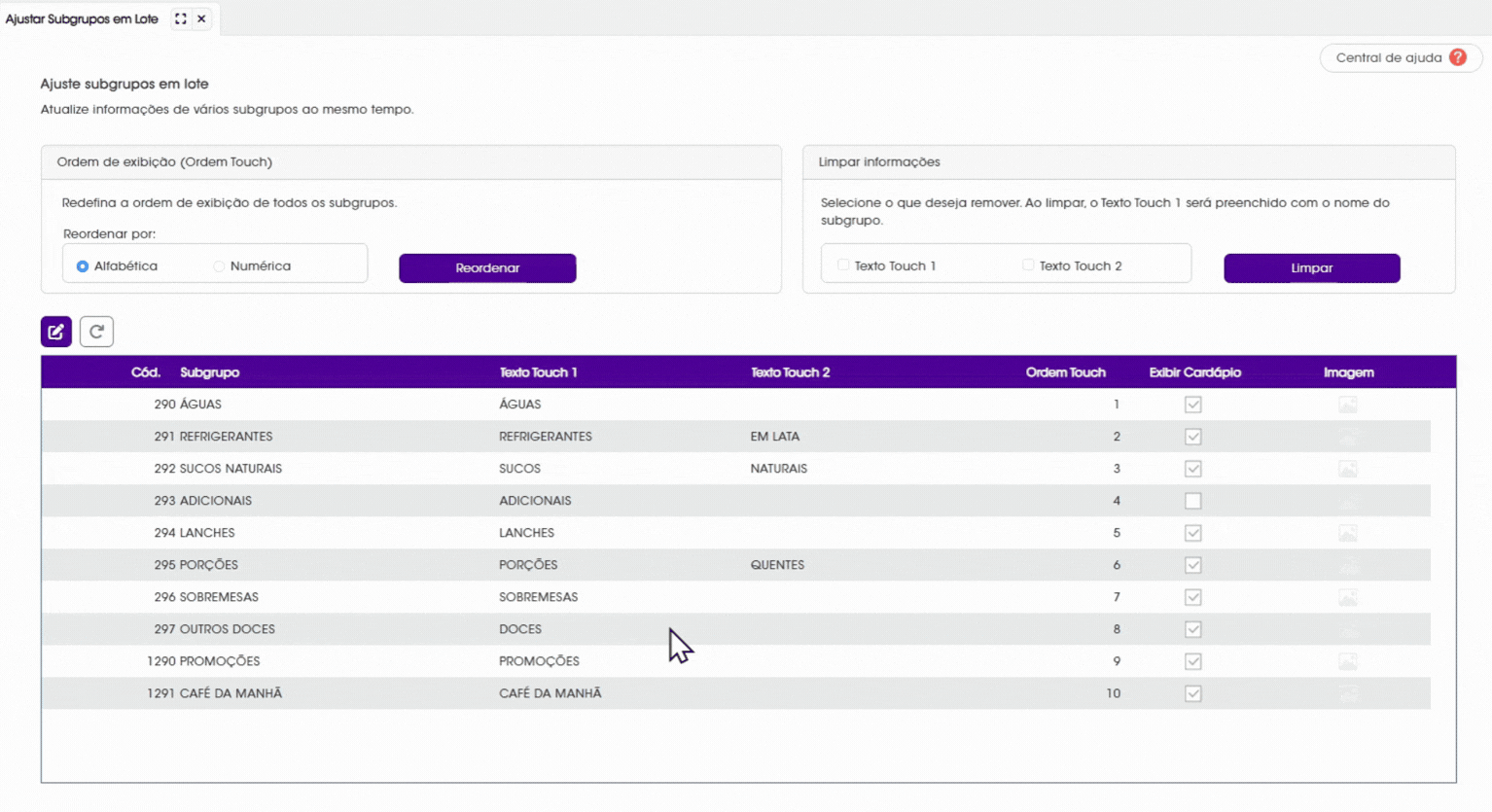Click the image icon for LANCHES row
The width and height of the screenshot is (1492, 812).
click(x=1347, y=533)
